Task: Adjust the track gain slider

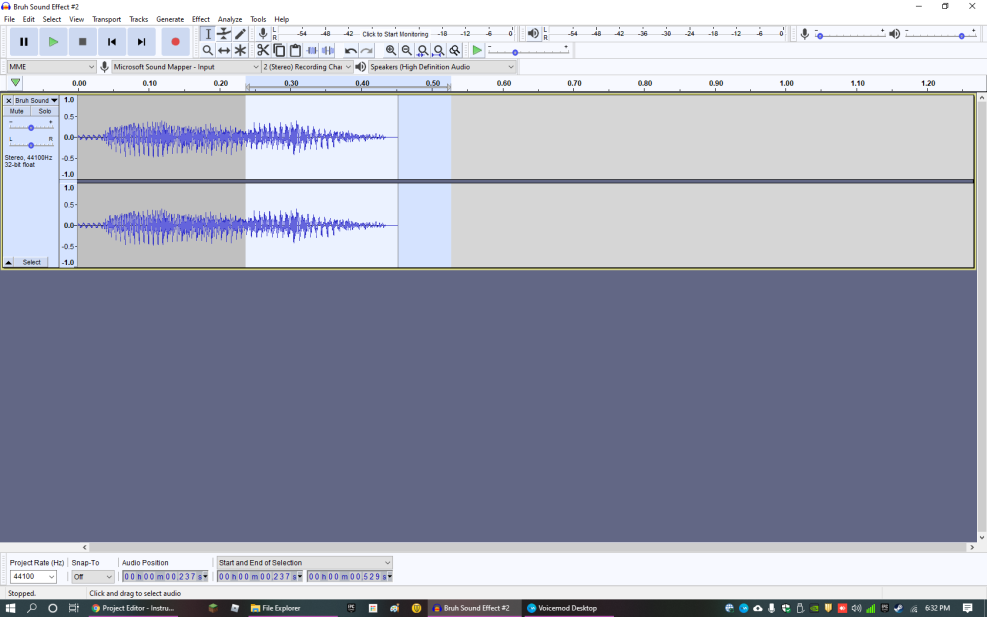Action: [31, 128]
